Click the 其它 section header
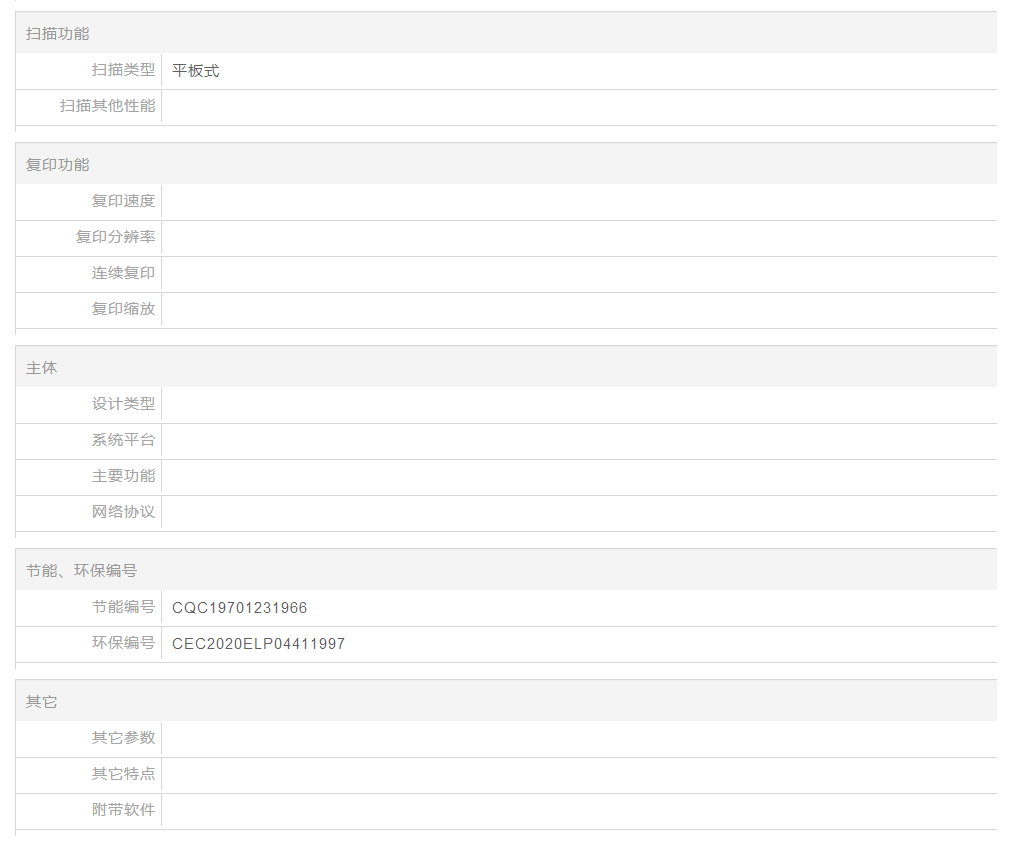Screen dimensions: 1016x849 coord(41,702)
